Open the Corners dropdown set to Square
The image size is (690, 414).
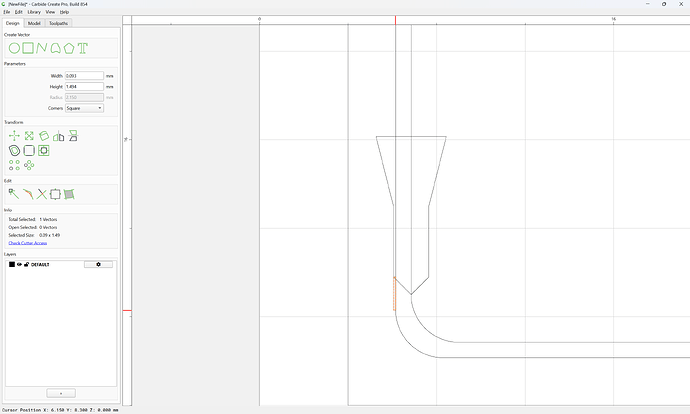coord(84,108)
